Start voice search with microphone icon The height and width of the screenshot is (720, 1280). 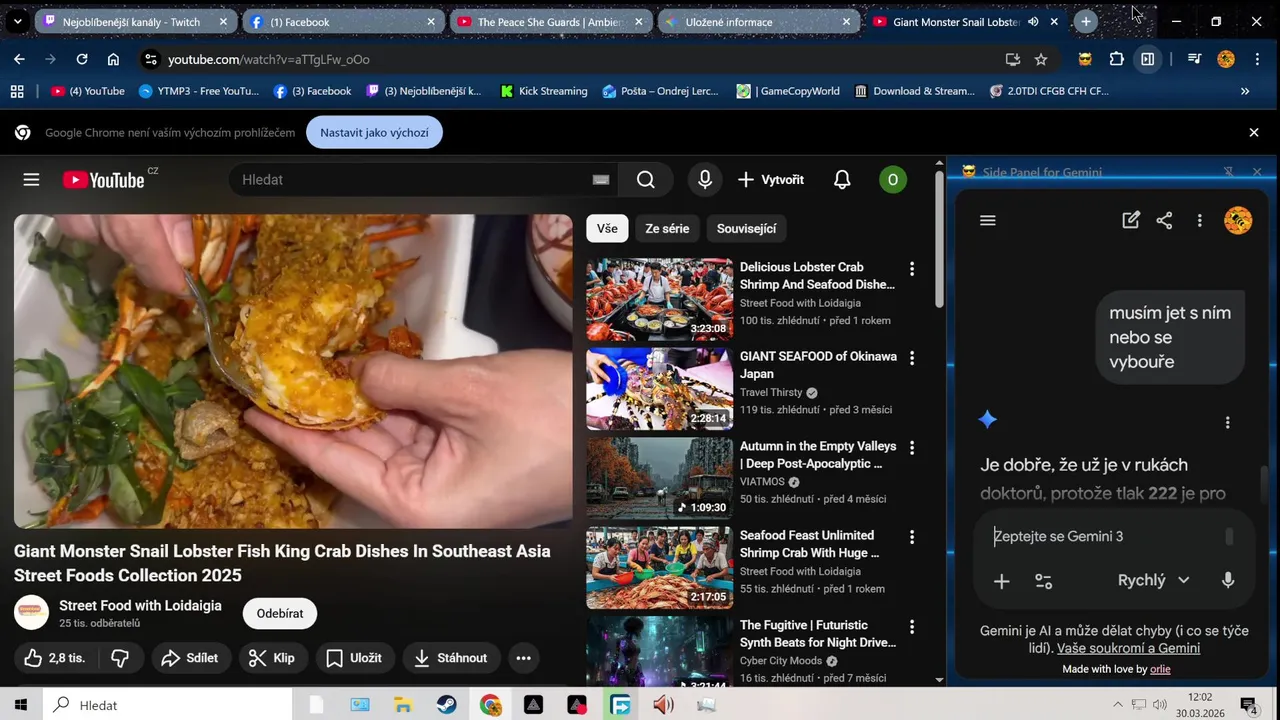(705, 180)
